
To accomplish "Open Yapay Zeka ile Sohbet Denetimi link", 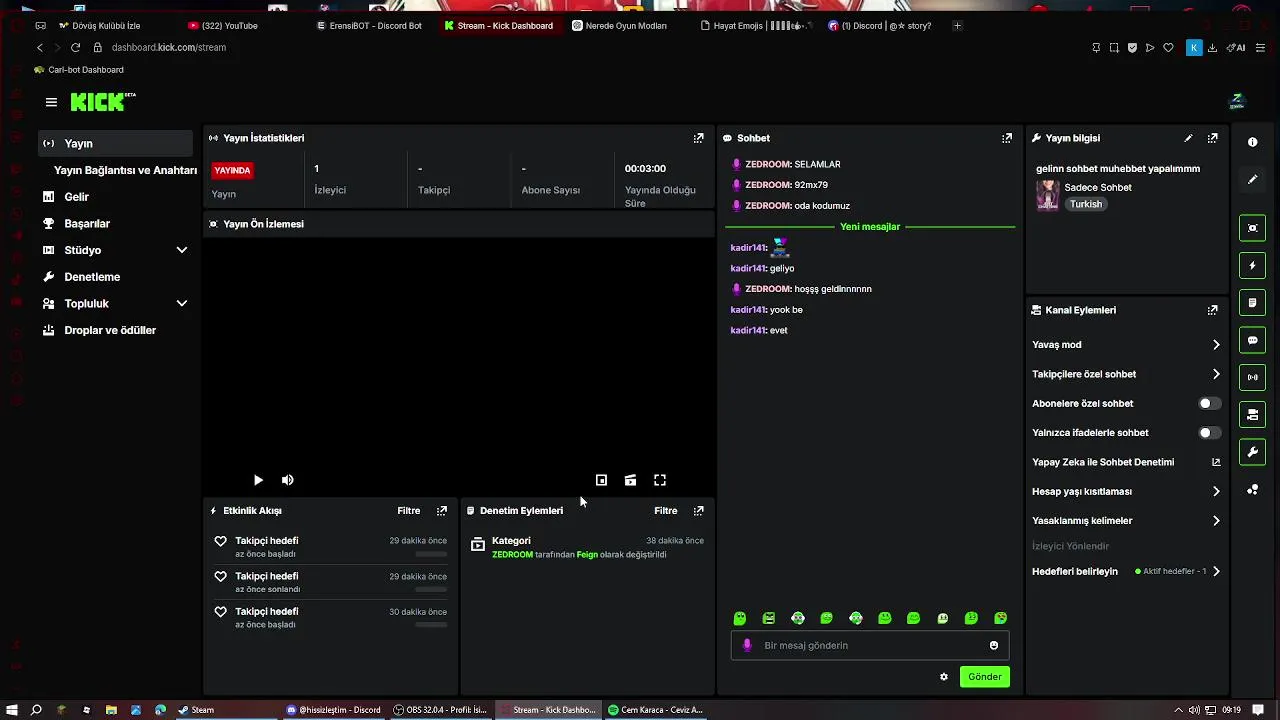I will coord(1126,463).
